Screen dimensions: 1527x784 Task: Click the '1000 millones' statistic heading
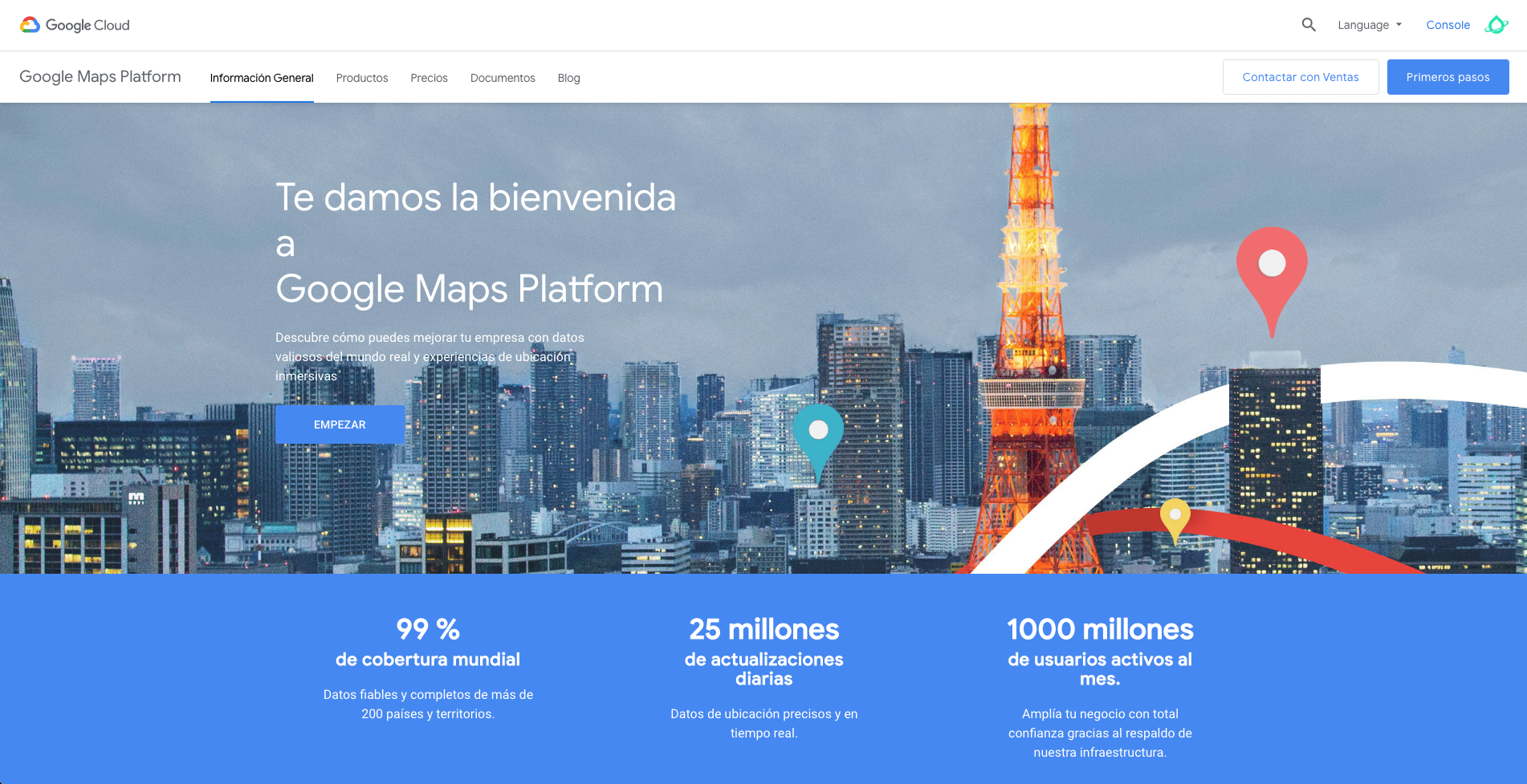pyautogui.click(x=1100, y=629)
